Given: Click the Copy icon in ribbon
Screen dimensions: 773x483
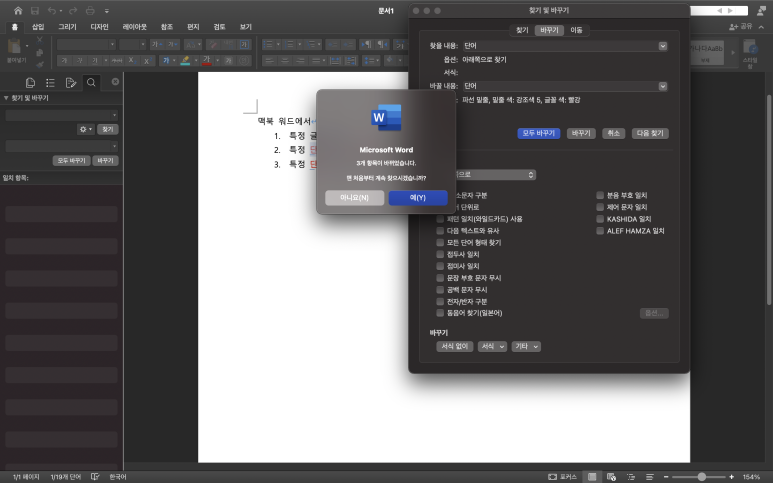Looking at the screenshot, I should (x=40, y=52).
